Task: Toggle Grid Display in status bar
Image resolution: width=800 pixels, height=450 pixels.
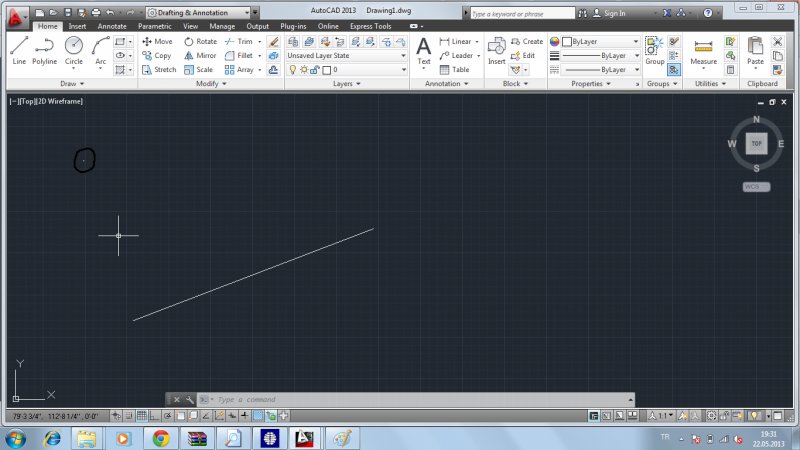Action: click(x=142, y=416)
